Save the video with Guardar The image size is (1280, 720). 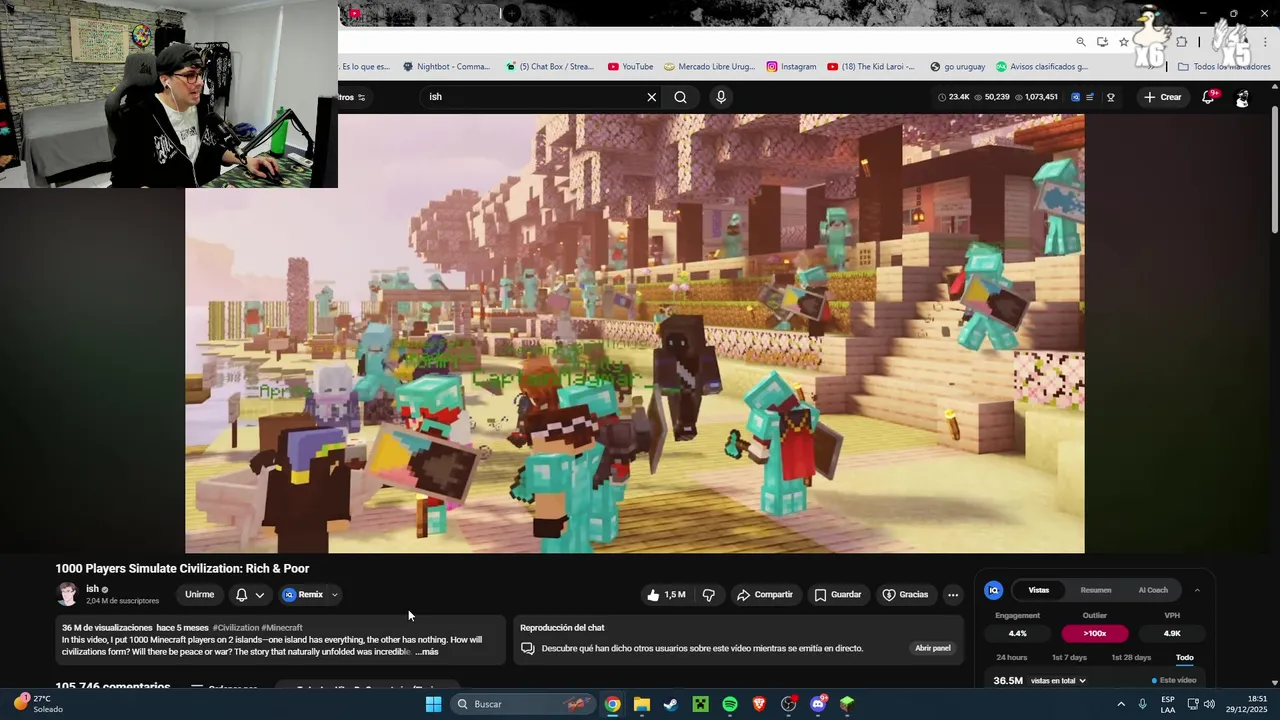pos(838,595)
